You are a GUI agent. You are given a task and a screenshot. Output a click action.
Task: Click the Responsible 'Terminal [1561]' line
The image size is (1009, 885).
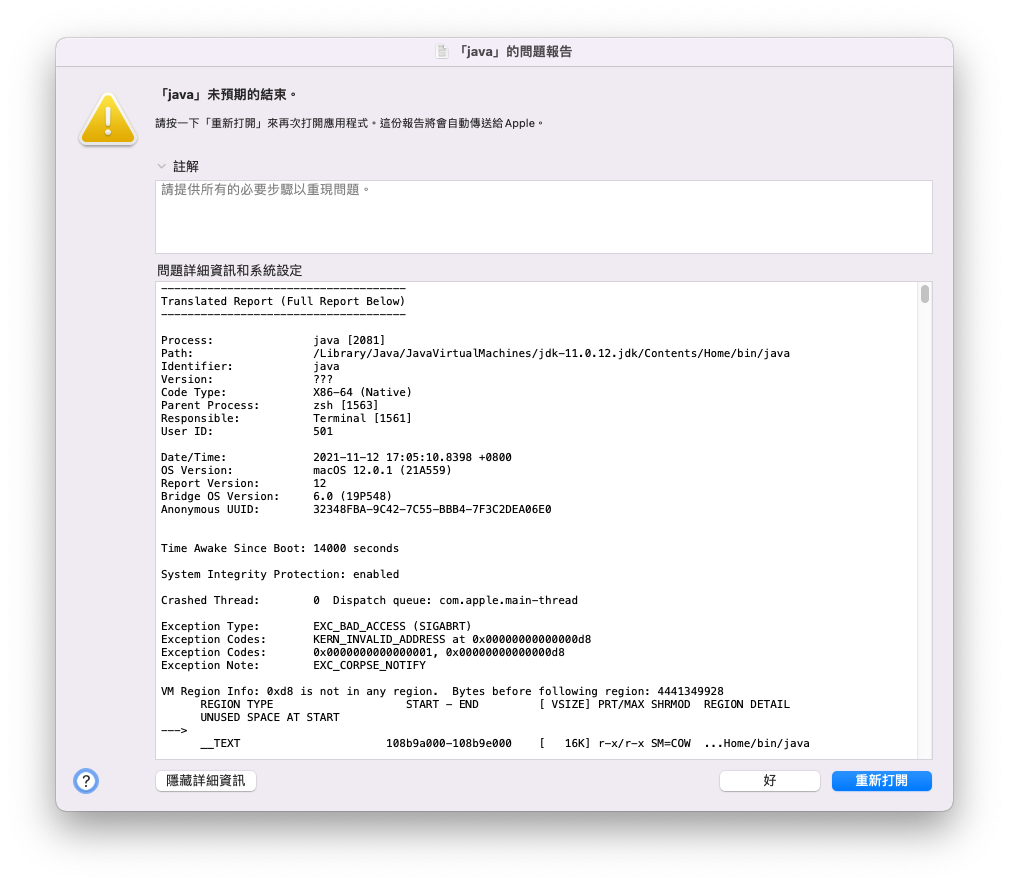click(286, 418)
